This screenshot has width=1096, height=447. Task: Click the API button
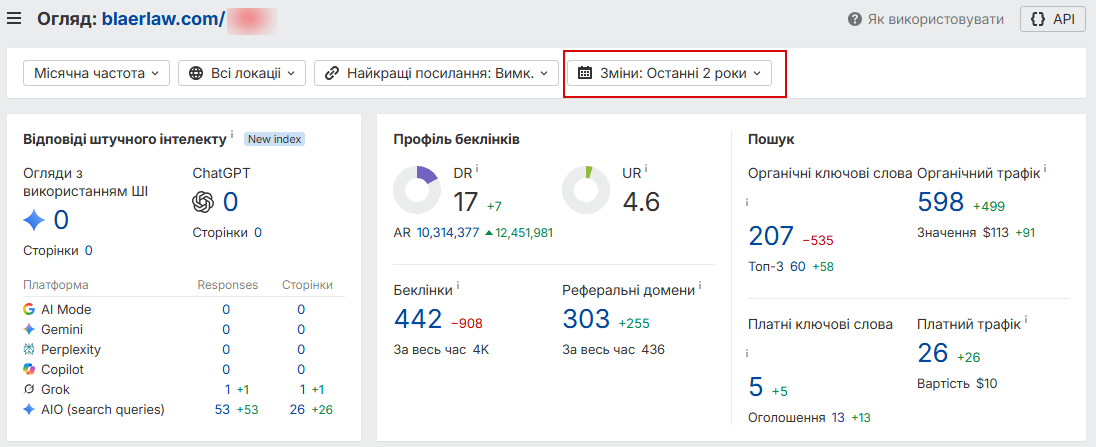pos(1053,20)
